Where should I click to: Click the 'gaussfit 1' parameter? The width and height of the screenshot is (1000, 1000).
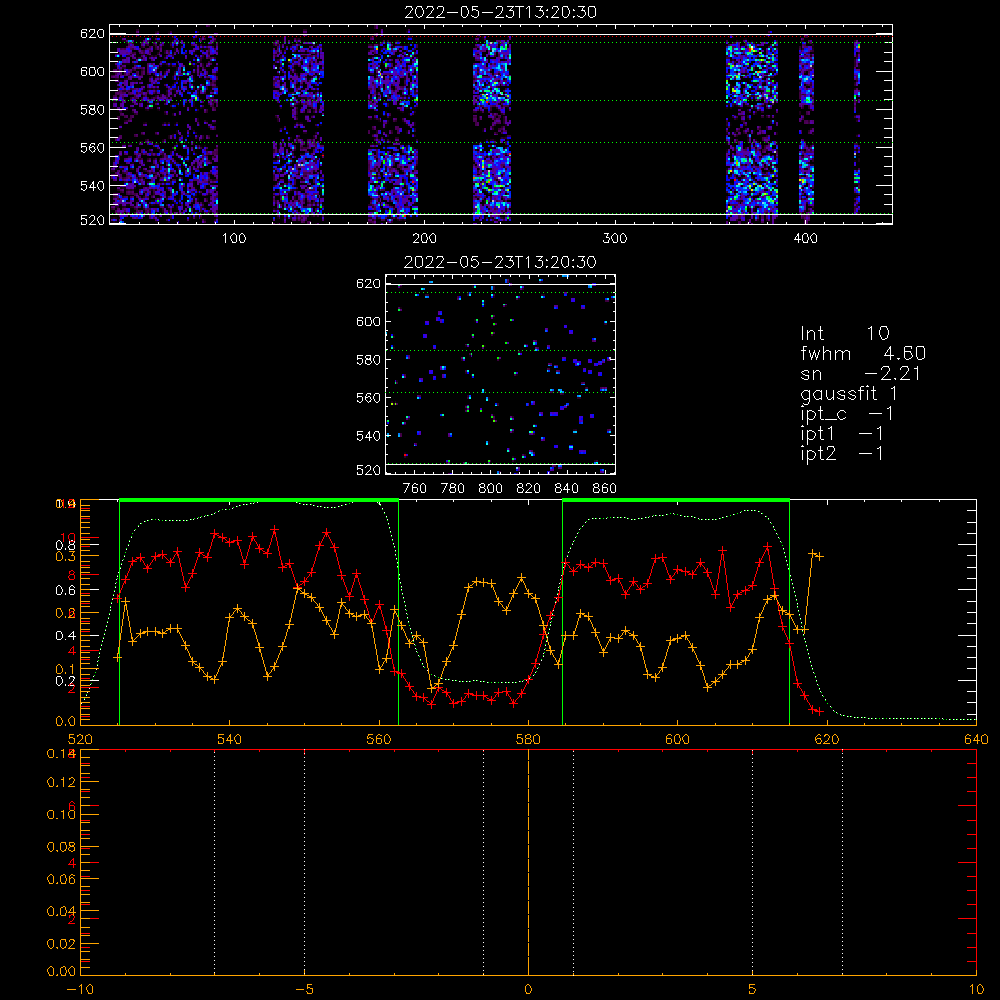click(849, 394)
